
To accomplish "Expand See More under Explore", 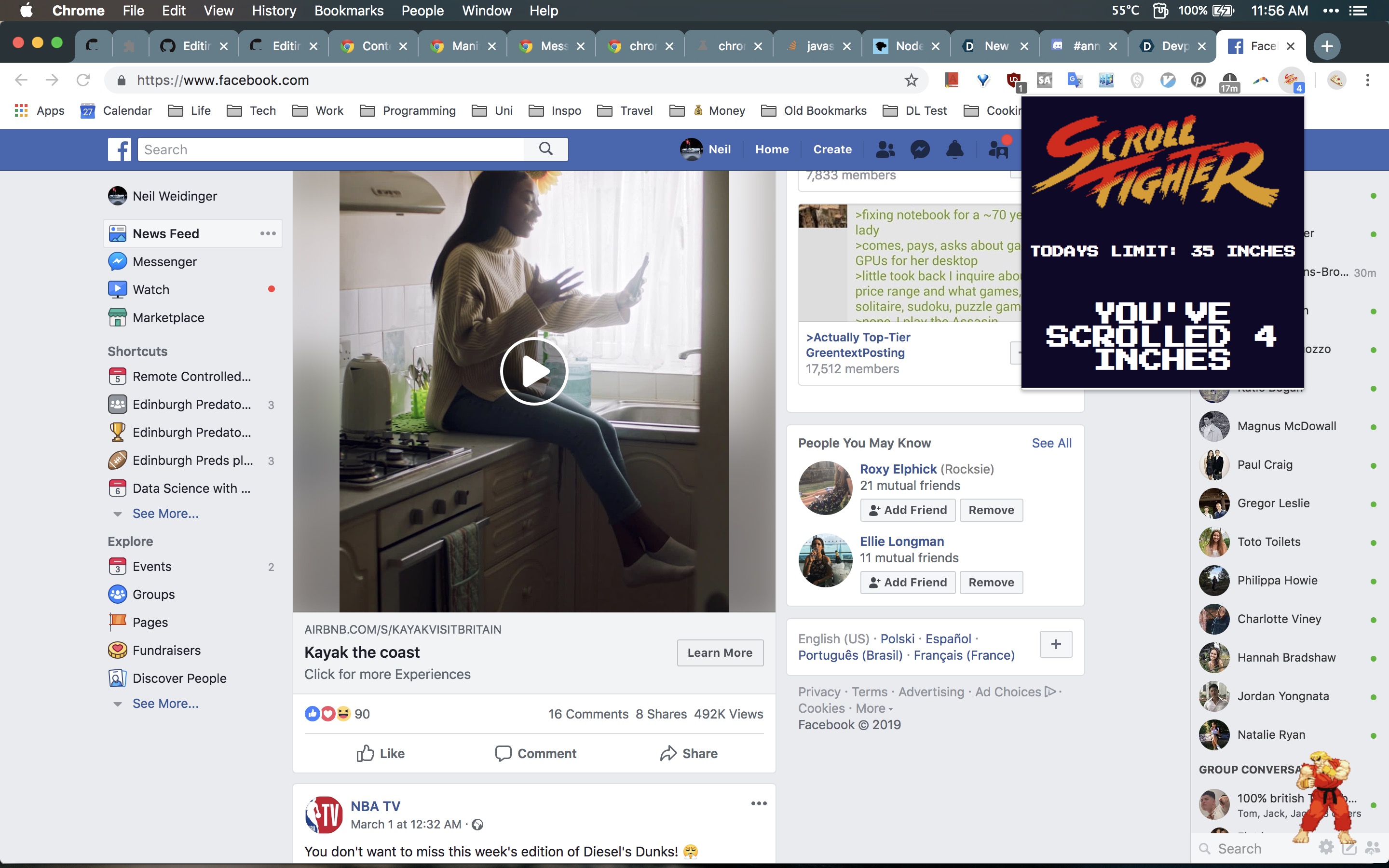I will pos(165,703).
